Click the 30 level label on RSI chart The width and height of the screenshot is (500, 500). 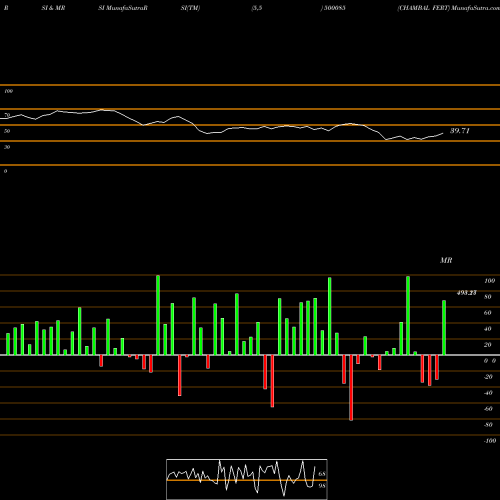click(7, 147)
